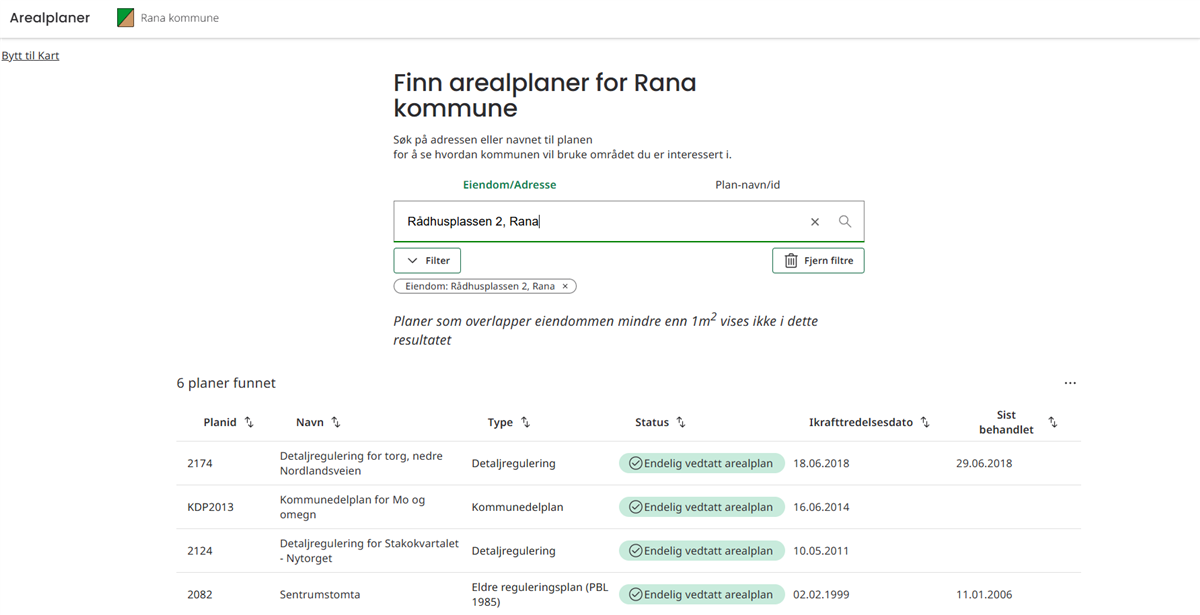Open plan 2174 Detaljregulering for torg row
The image size is (1200, 615).
coord(362,463)
